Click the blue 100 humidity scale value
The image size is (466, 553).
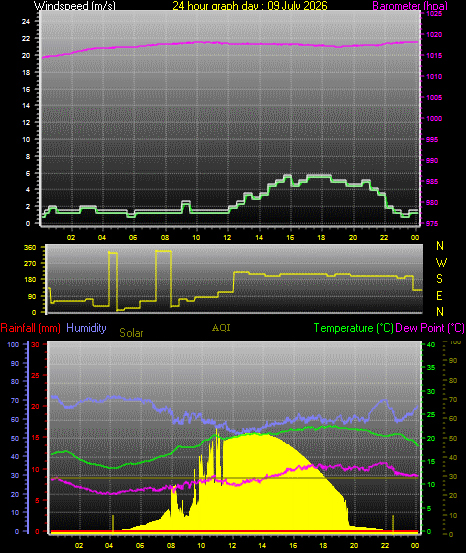tap(13, 345)
